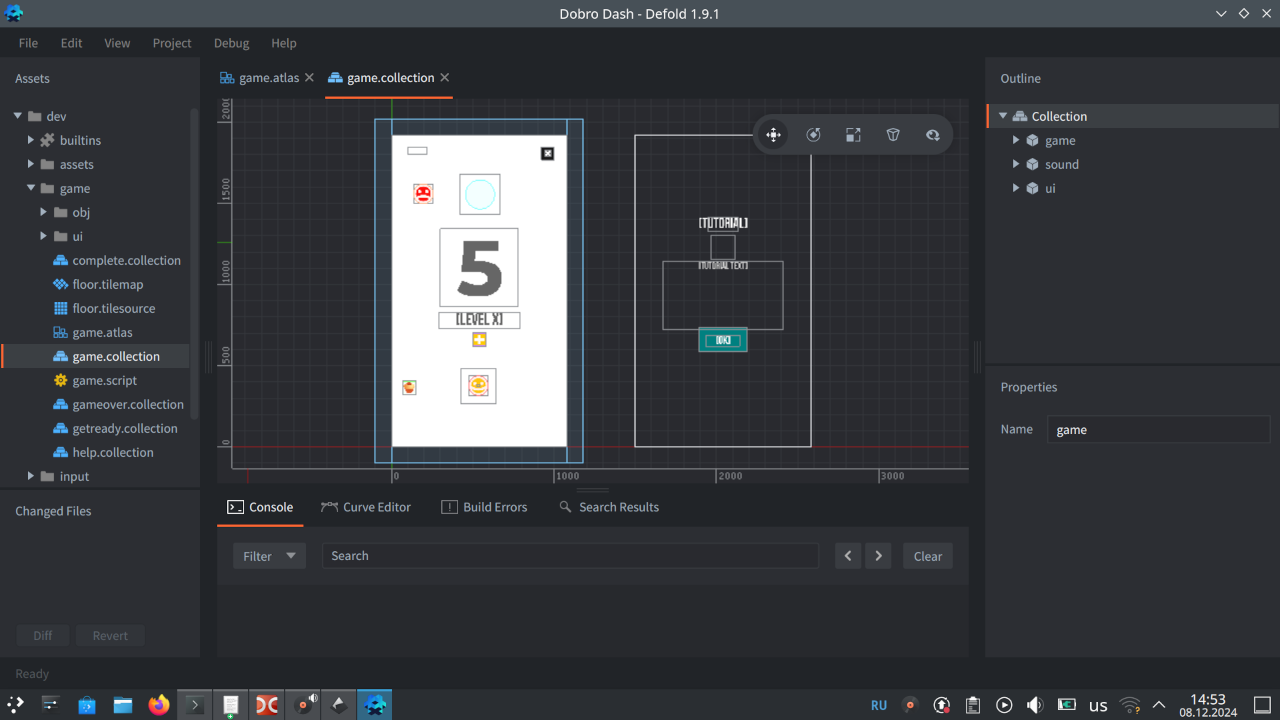Select the teal OK button in scene

click(723, 340)
